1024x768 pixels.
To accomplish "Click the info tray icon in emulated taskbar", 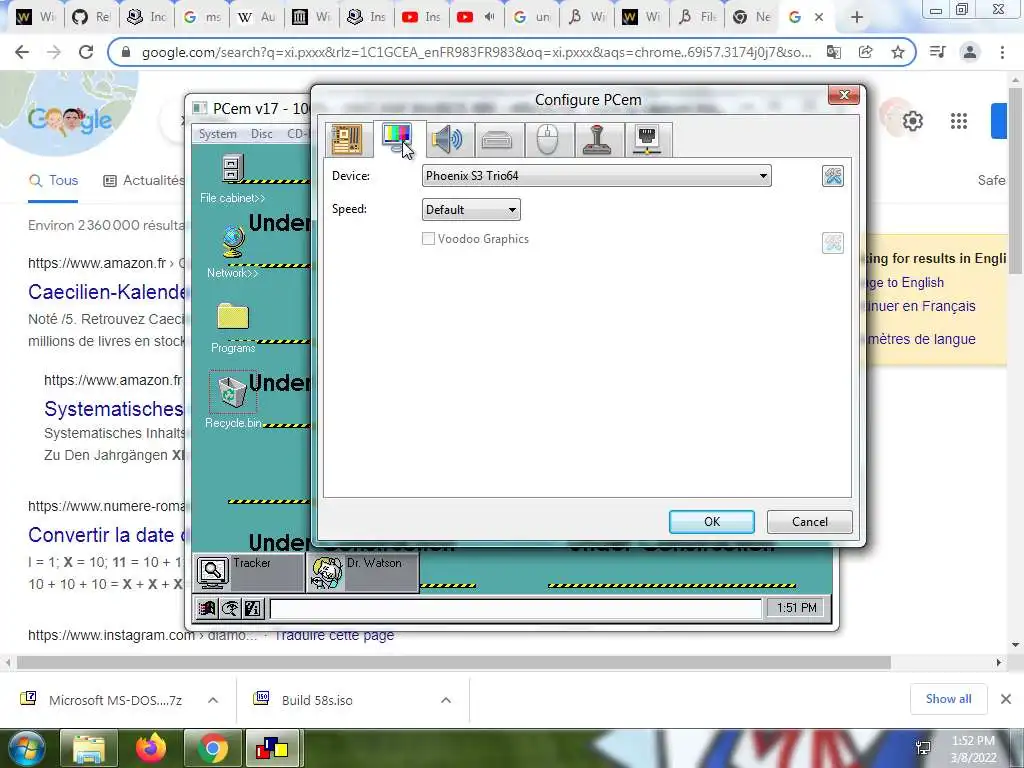I will click(252, 609).
